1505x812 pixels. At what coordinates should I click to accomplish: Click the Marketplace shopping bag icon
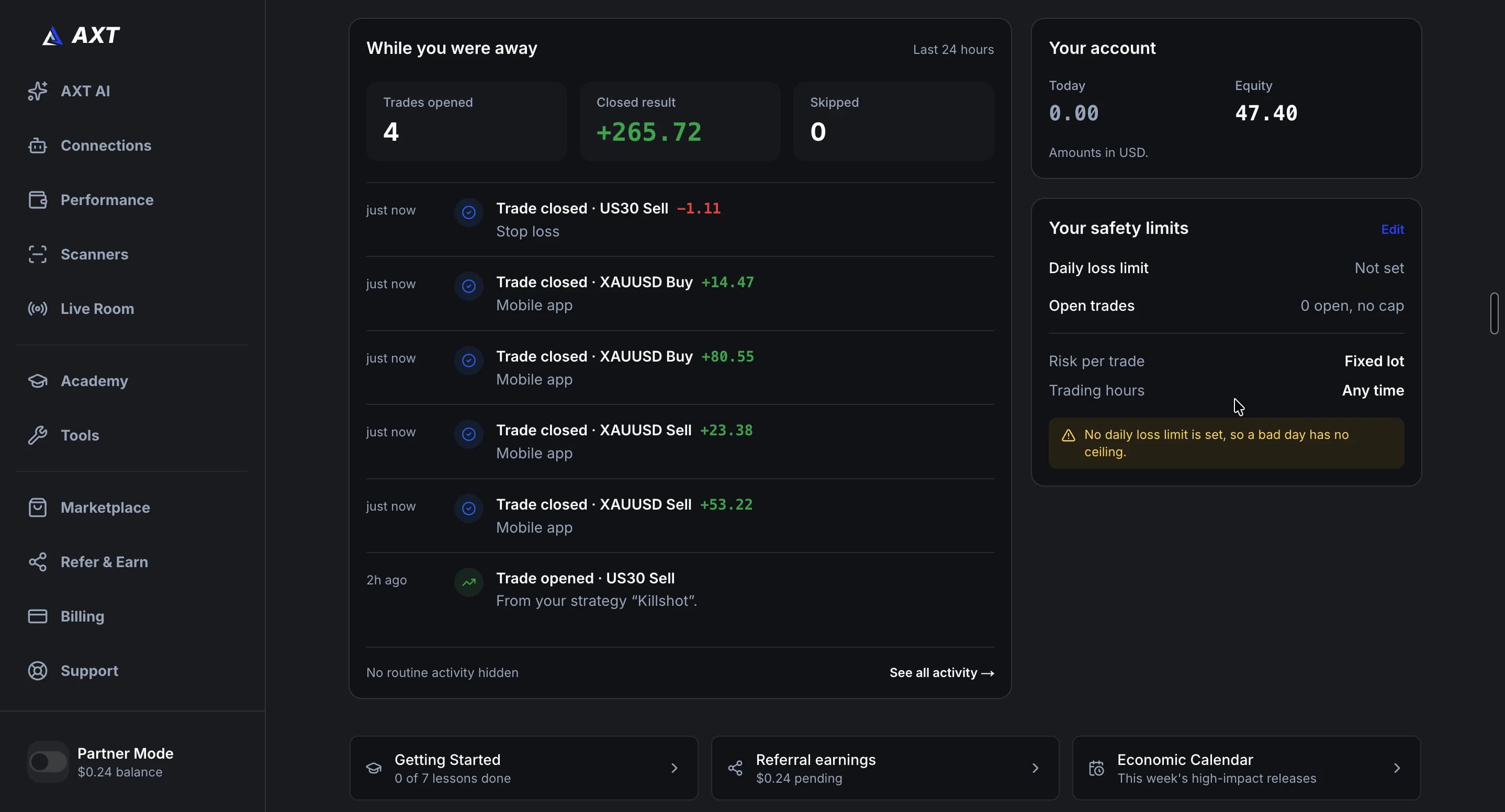point(38,507)
